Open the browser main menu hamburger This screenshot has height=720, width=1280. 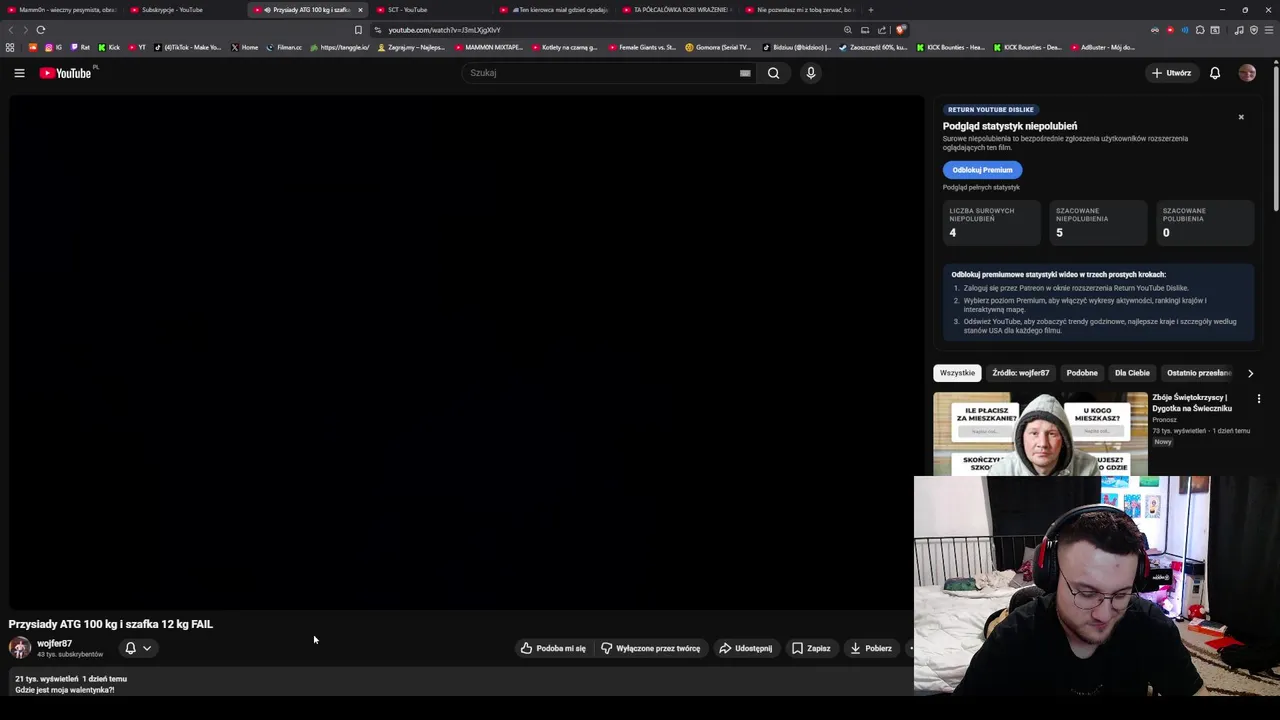point(1269,30)
